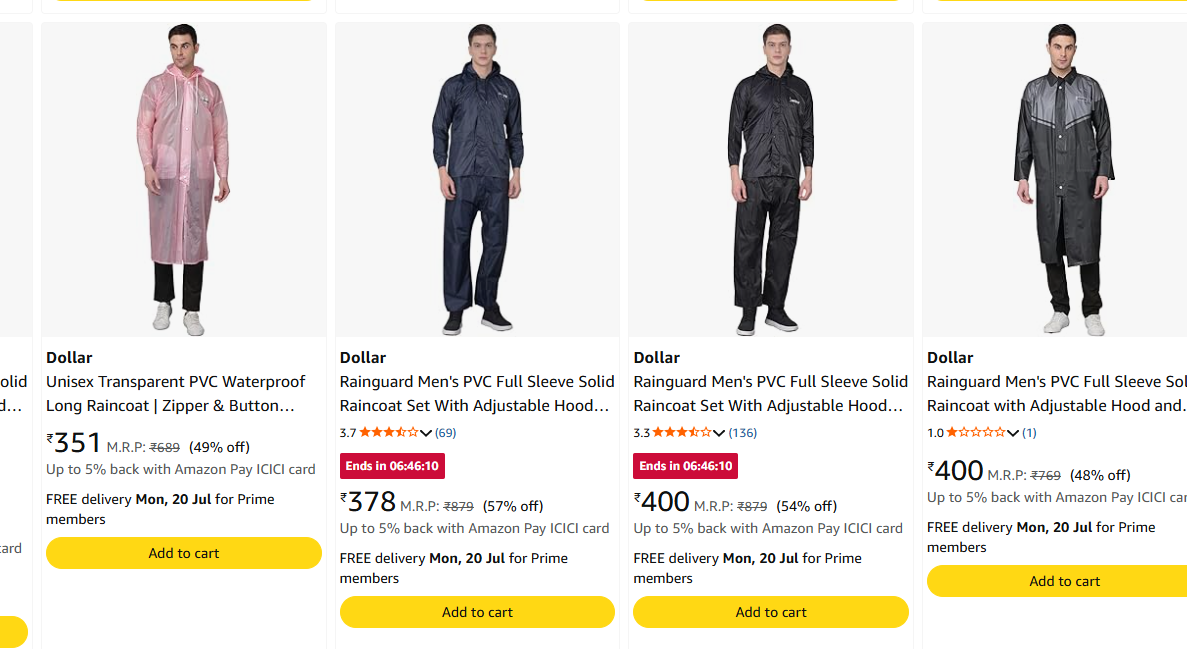Open the 136 reviews link
The height and width of the screenshot is (649, 1187).
tap(743, 433)
